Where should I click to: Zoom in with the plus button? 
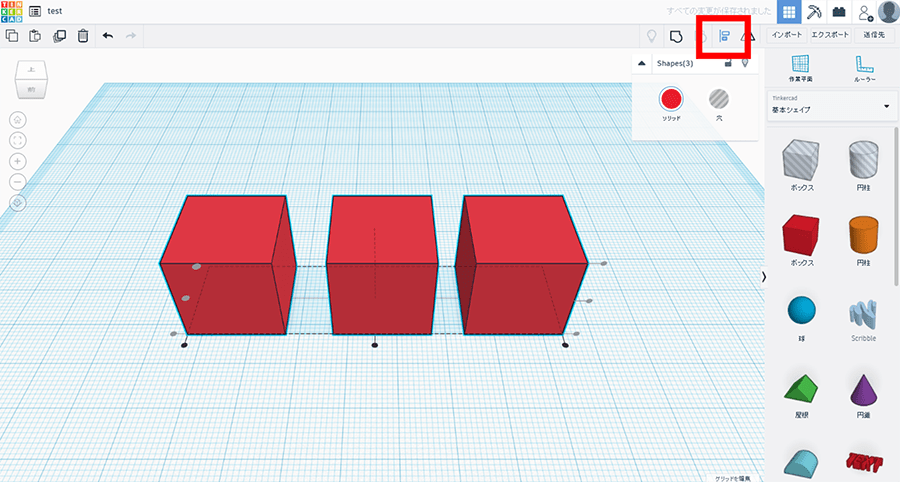(x=18, y=161)
